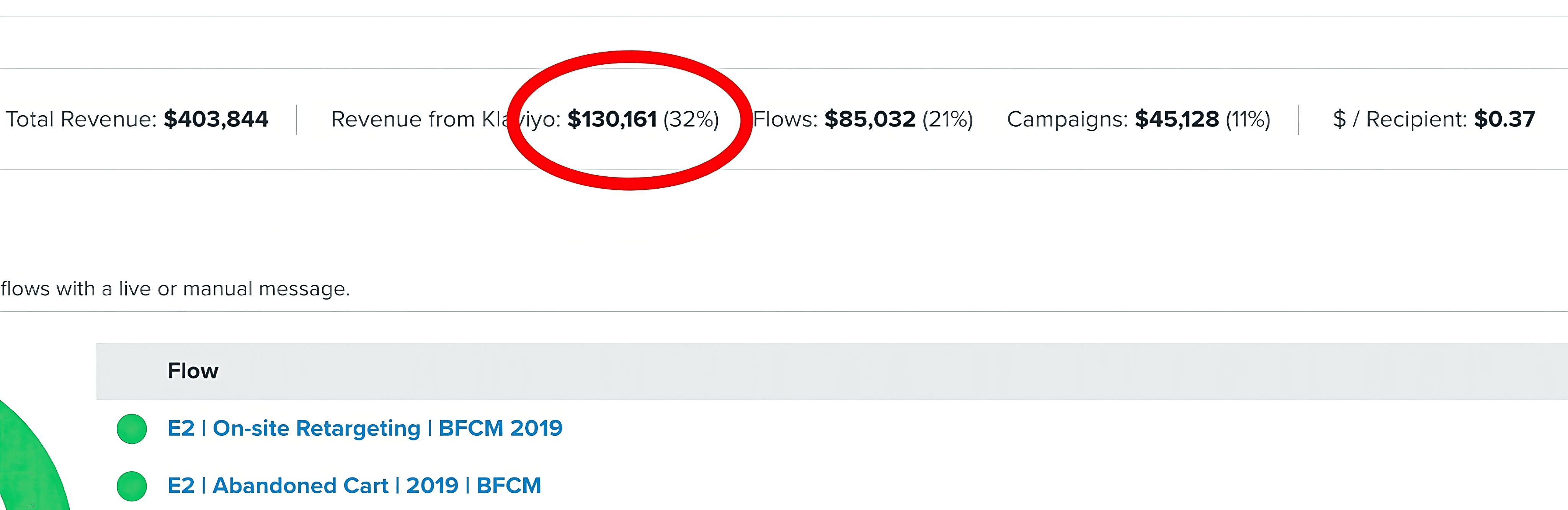Select the $85,032 Flows revenue value
Image resolution: width=1568 pixels, height=510 pixels.
pos(870,119)
